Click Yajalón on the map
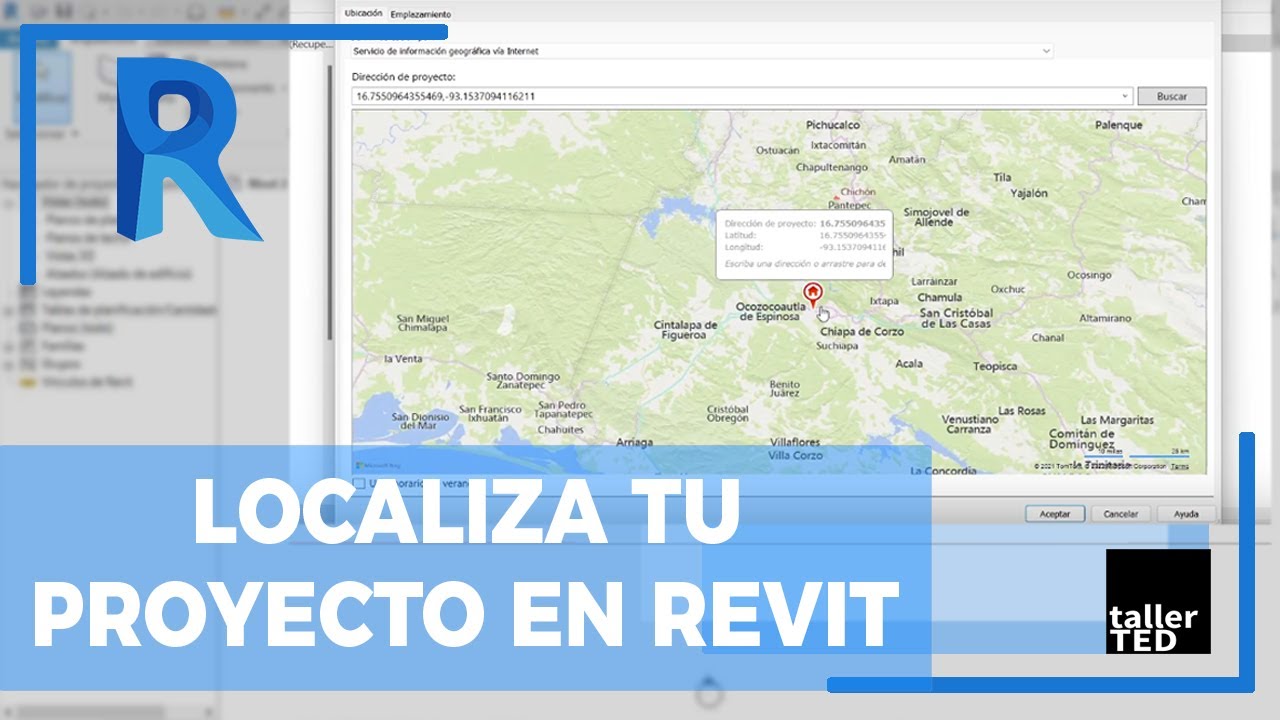 [x=1028, y=193]
